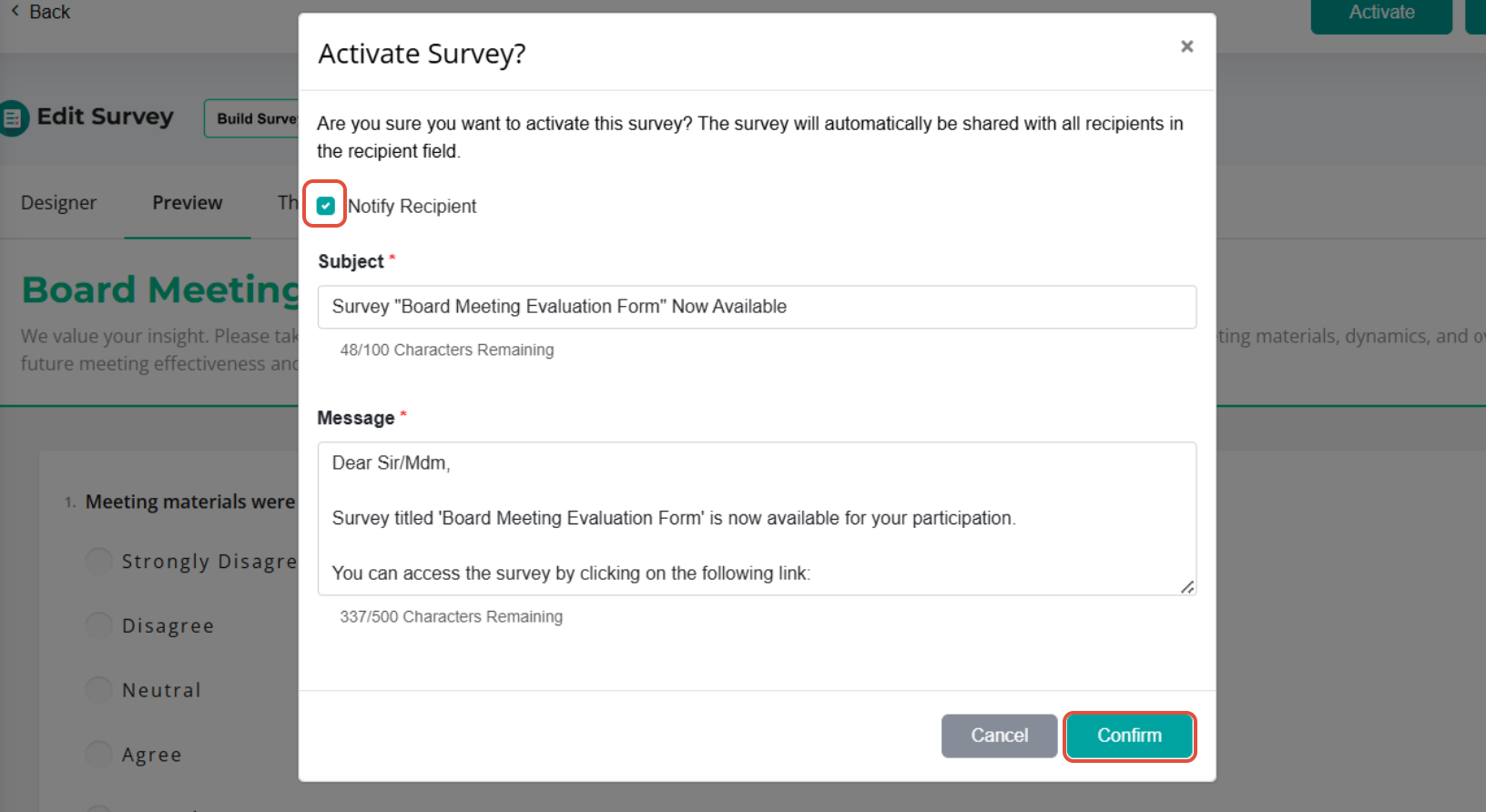Choose the Agree radio option

pos(98,754)
